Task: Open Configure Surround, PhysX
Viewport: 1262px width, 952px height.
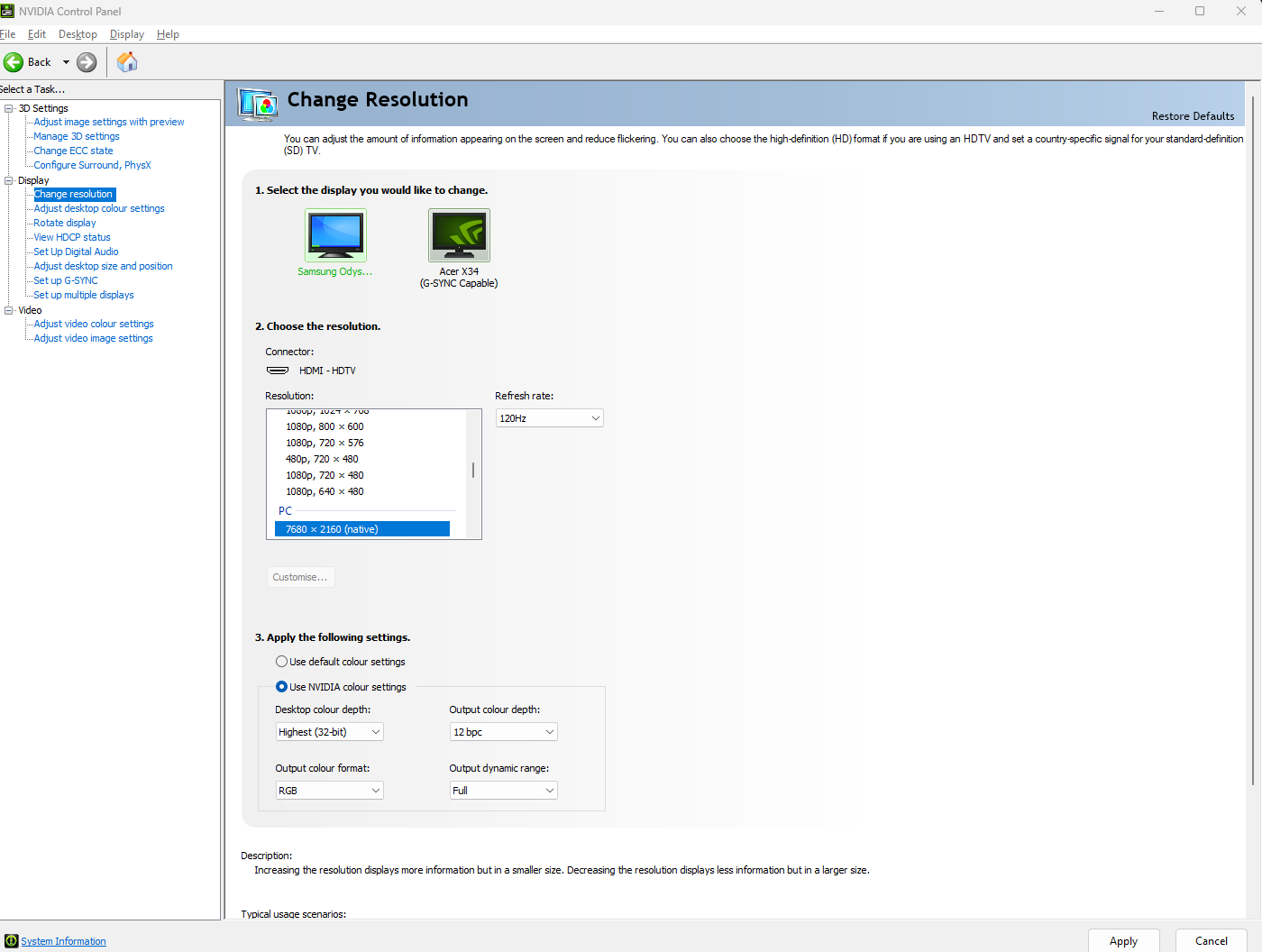Action: pyautogui.click(x=92, y=165)
